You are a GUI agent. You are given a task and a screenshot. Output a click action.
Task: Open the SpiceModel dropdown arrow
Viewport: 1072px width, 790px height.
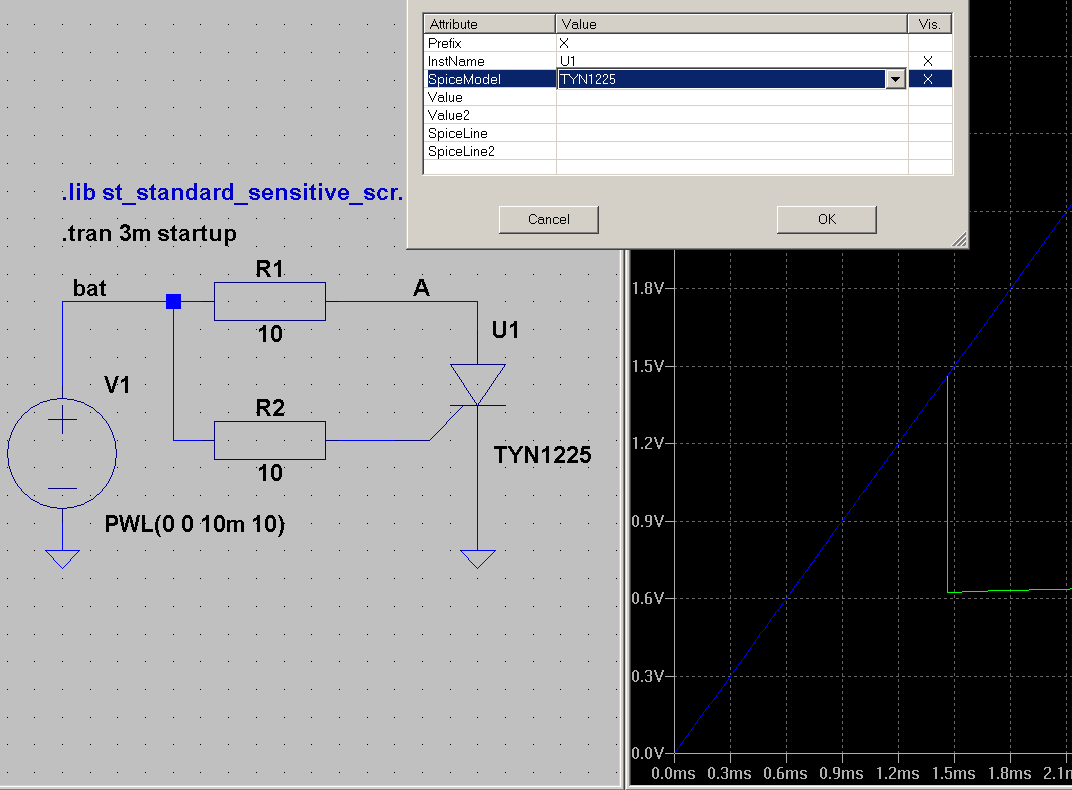click(896, 79)
